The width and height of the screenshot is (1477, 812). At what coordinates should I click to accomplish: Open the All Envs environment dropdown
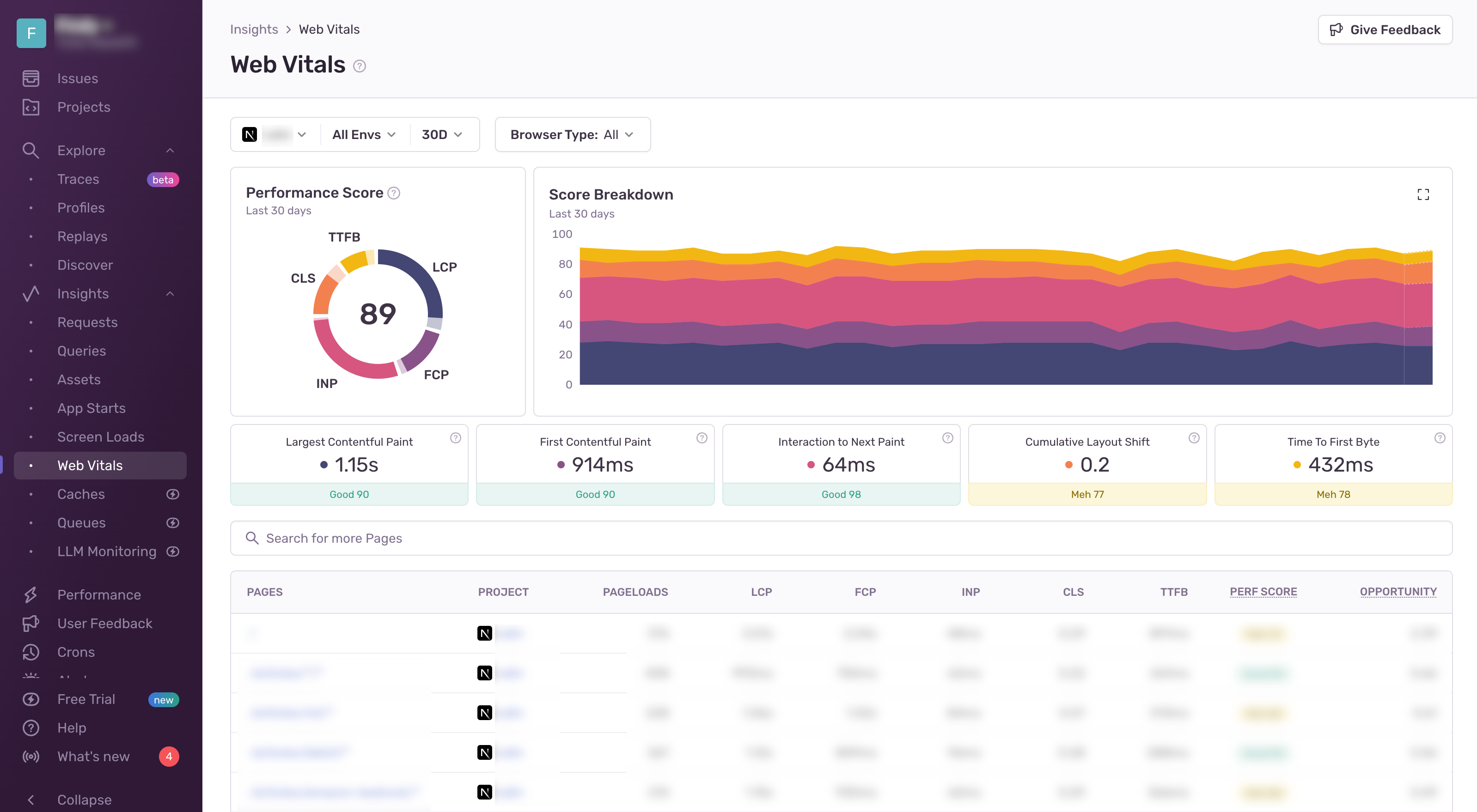(x=363, y=133)
